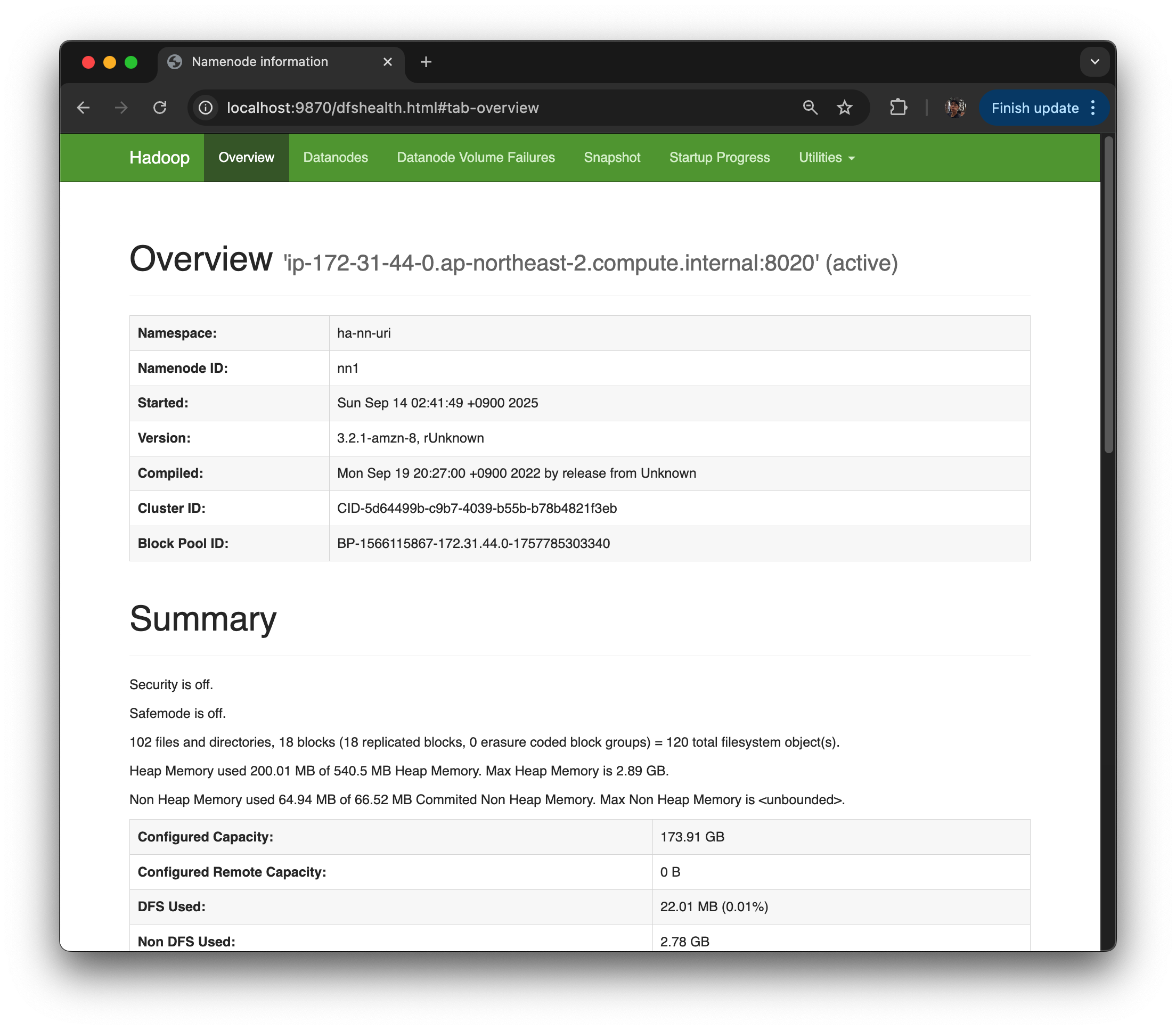Click the browser back arrow
The height and width of the screenshot is (1030, 1176).
[x=83, y=108]
